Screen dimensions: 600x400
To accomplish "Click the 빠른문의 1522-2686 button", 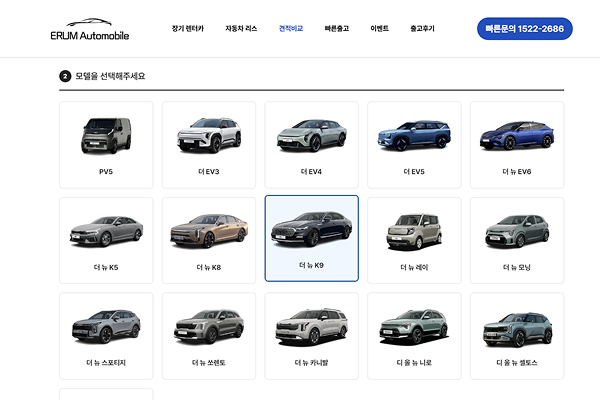I will tap(525, 29).
